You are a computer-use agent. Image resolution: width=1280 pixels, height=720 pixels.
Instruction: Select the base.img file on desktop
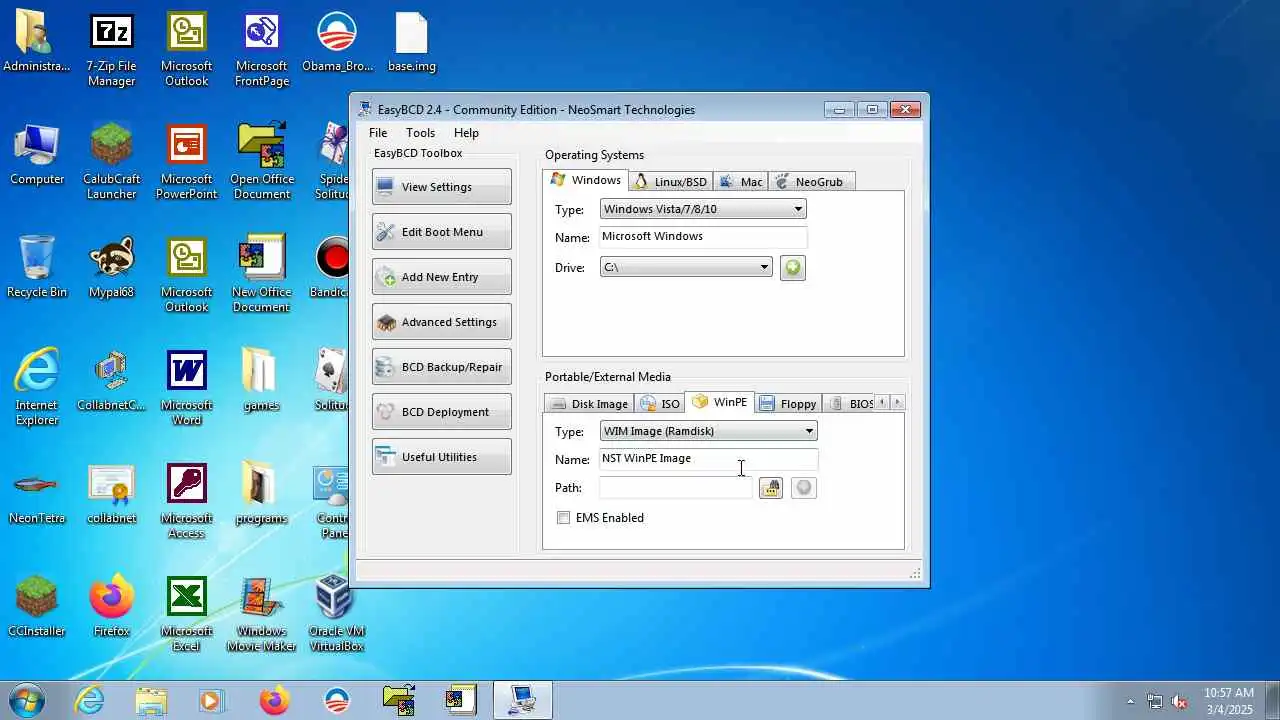tap(412, 43)
